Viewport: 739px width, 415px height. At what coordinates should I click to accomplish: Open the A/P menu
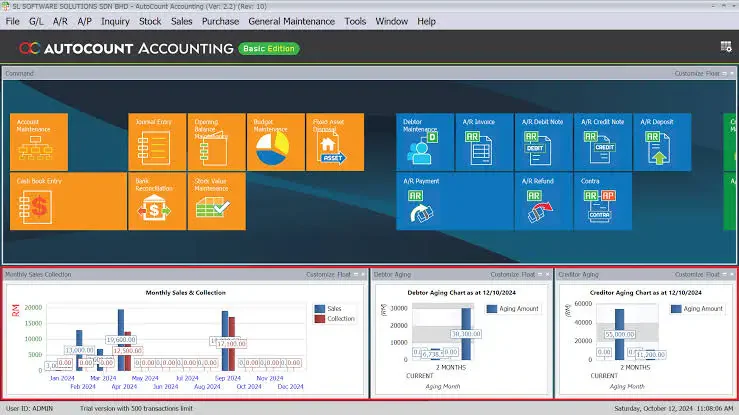(x=84, y=21)
